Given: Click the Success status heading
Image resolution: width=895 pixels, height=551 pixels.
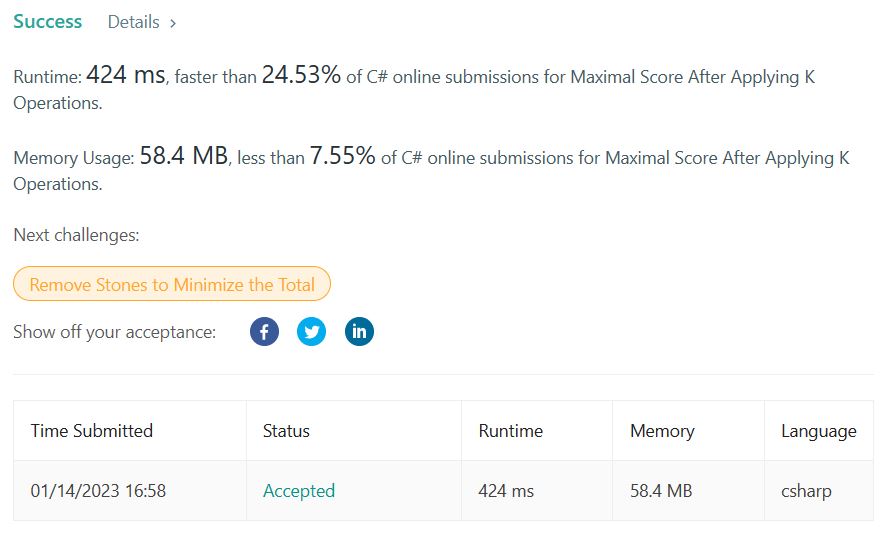Looking at the screenshot, I should tap(47, 22).
